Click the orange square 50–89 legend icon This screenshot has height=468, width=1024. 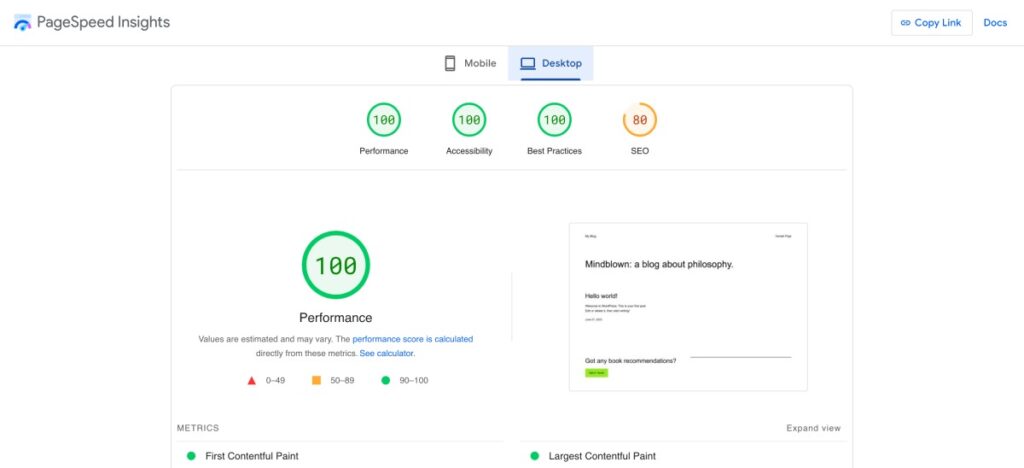316,380
